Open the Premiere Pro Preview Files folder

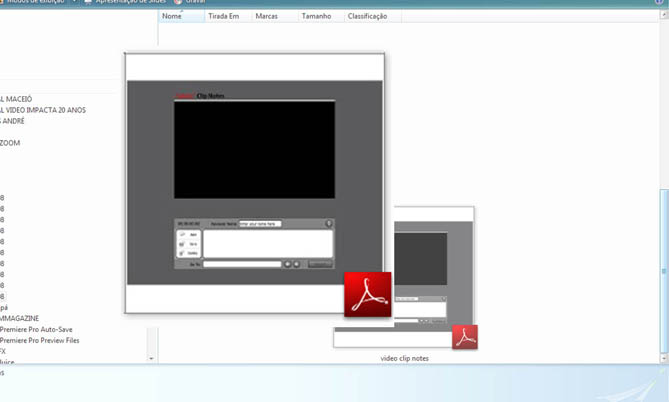click(40, 340)
